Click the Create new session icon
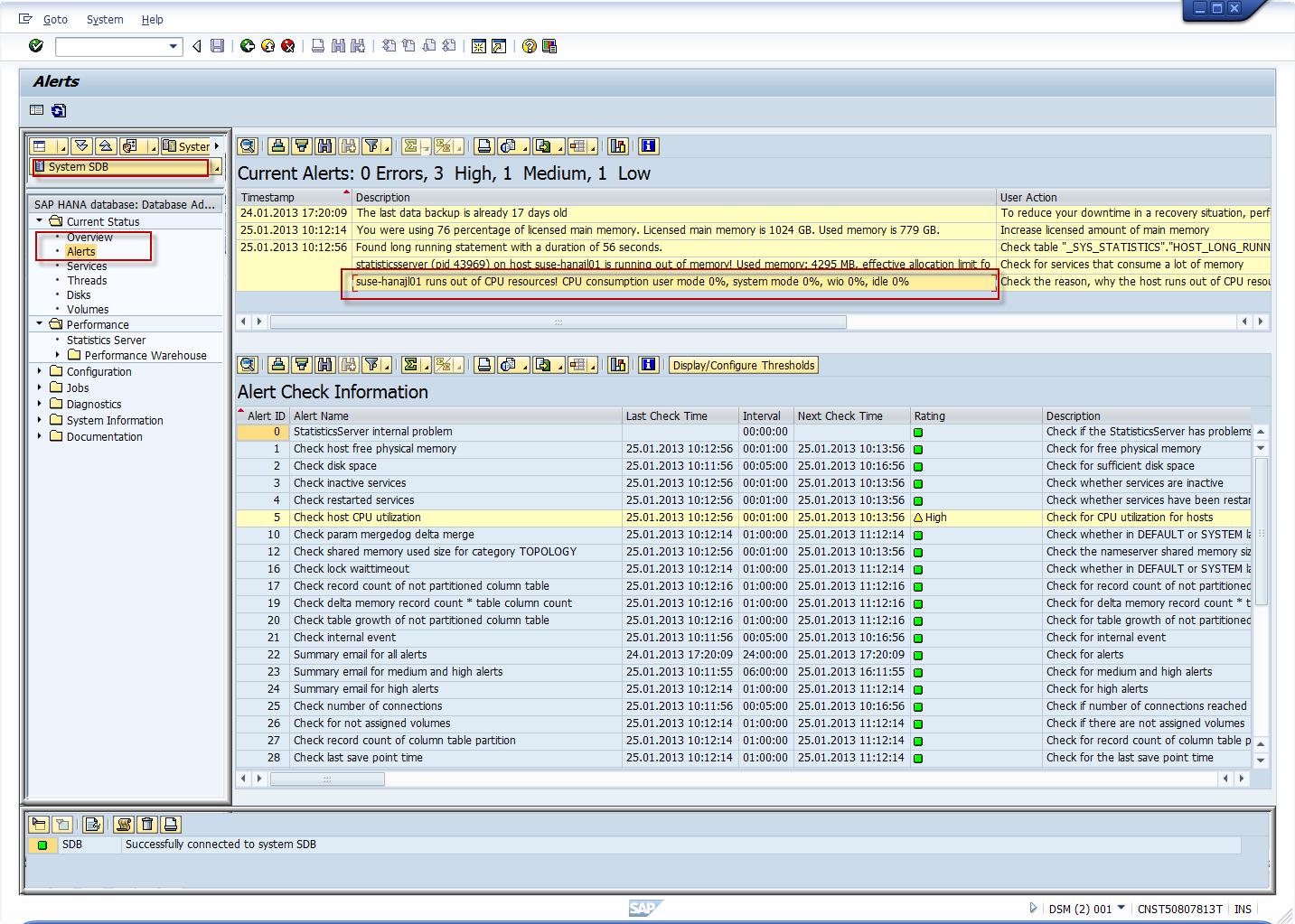 478,46
